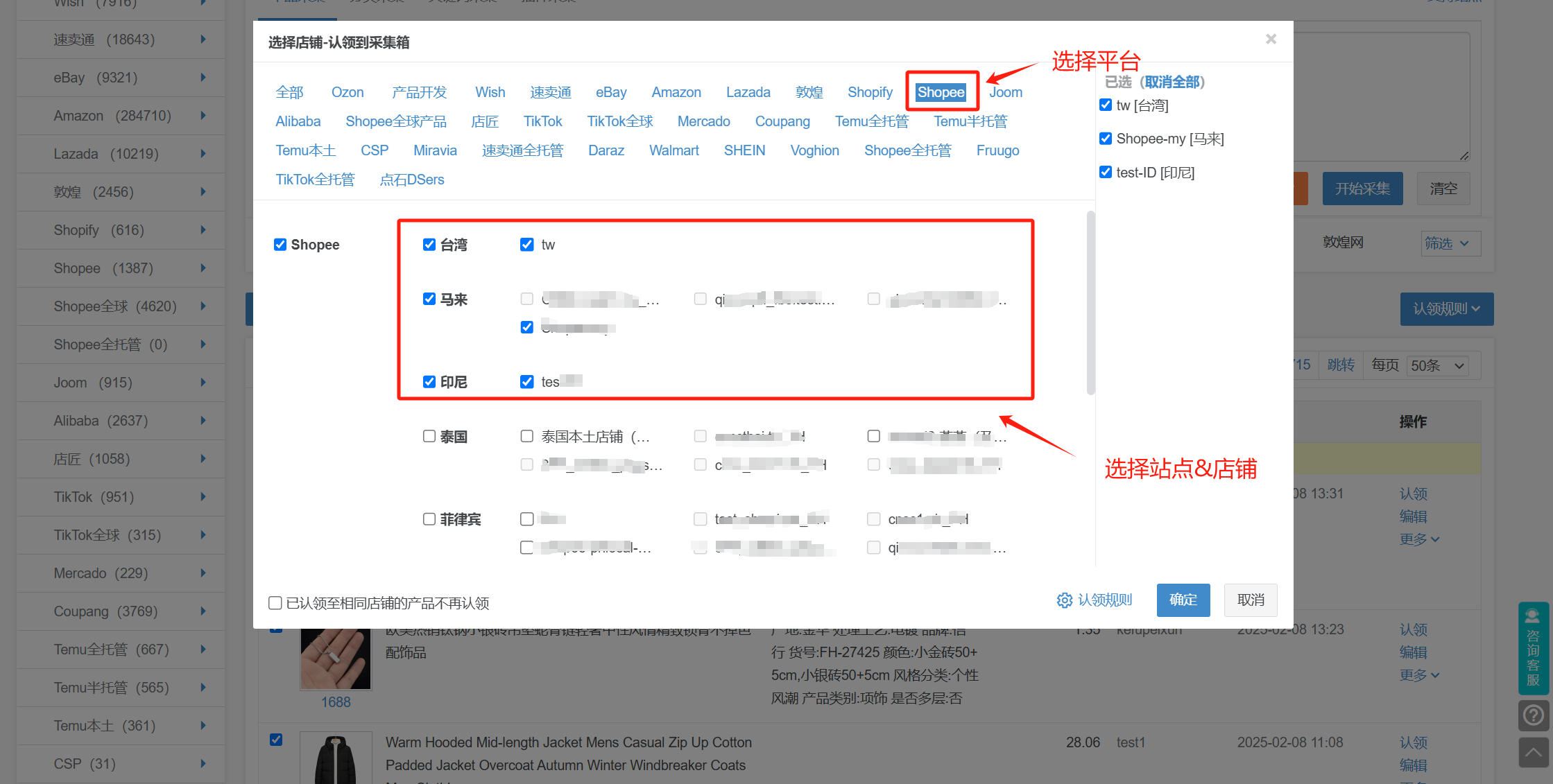Click 认领 link for the 13:31 row
The height and width of the screenshot is (784, 1553).
click(x=1413, y=494)
